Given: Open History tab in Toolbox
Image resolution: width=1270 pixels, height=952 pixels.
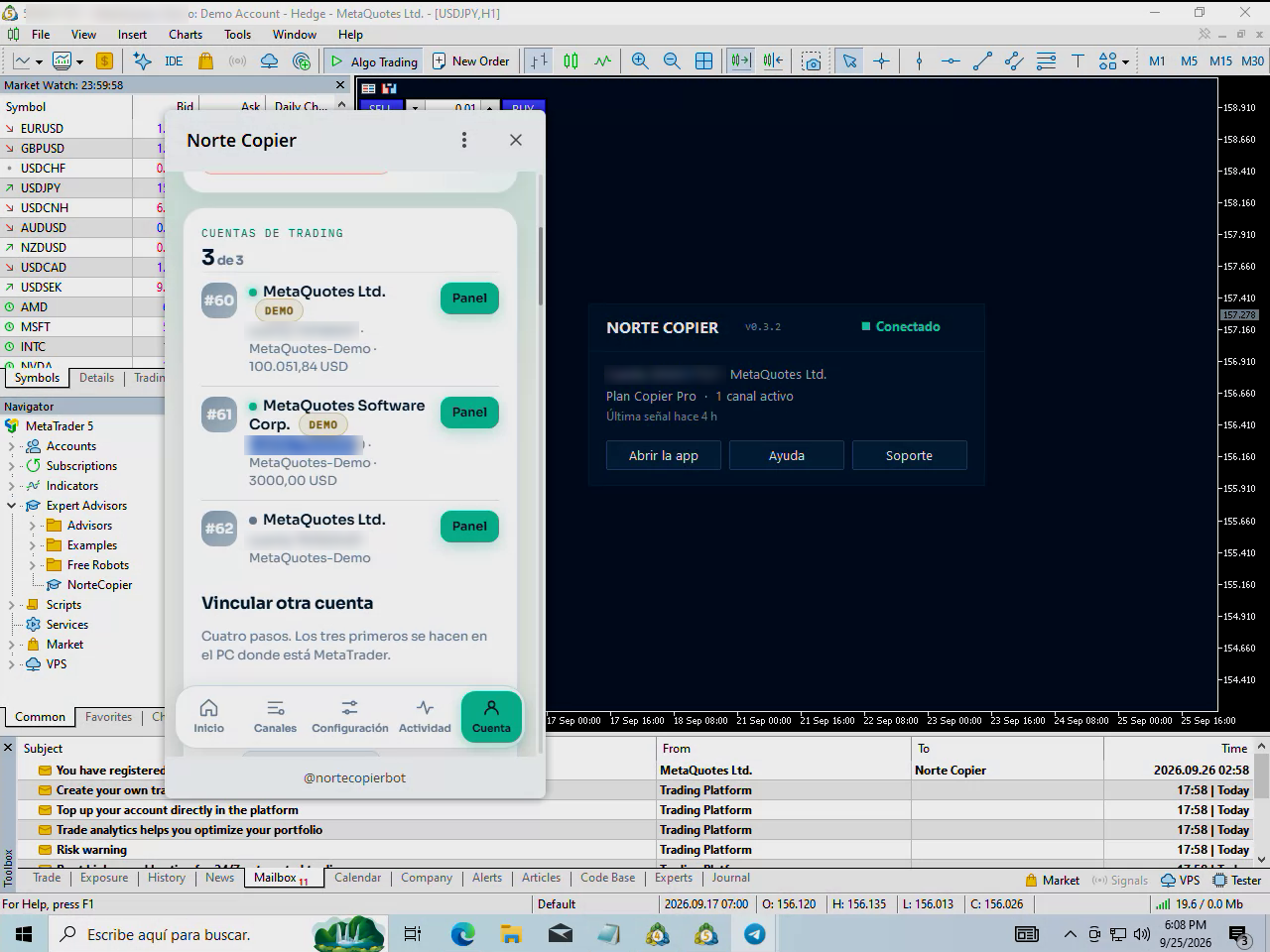Looking at the screenshot, I should [x=167, y=878].
